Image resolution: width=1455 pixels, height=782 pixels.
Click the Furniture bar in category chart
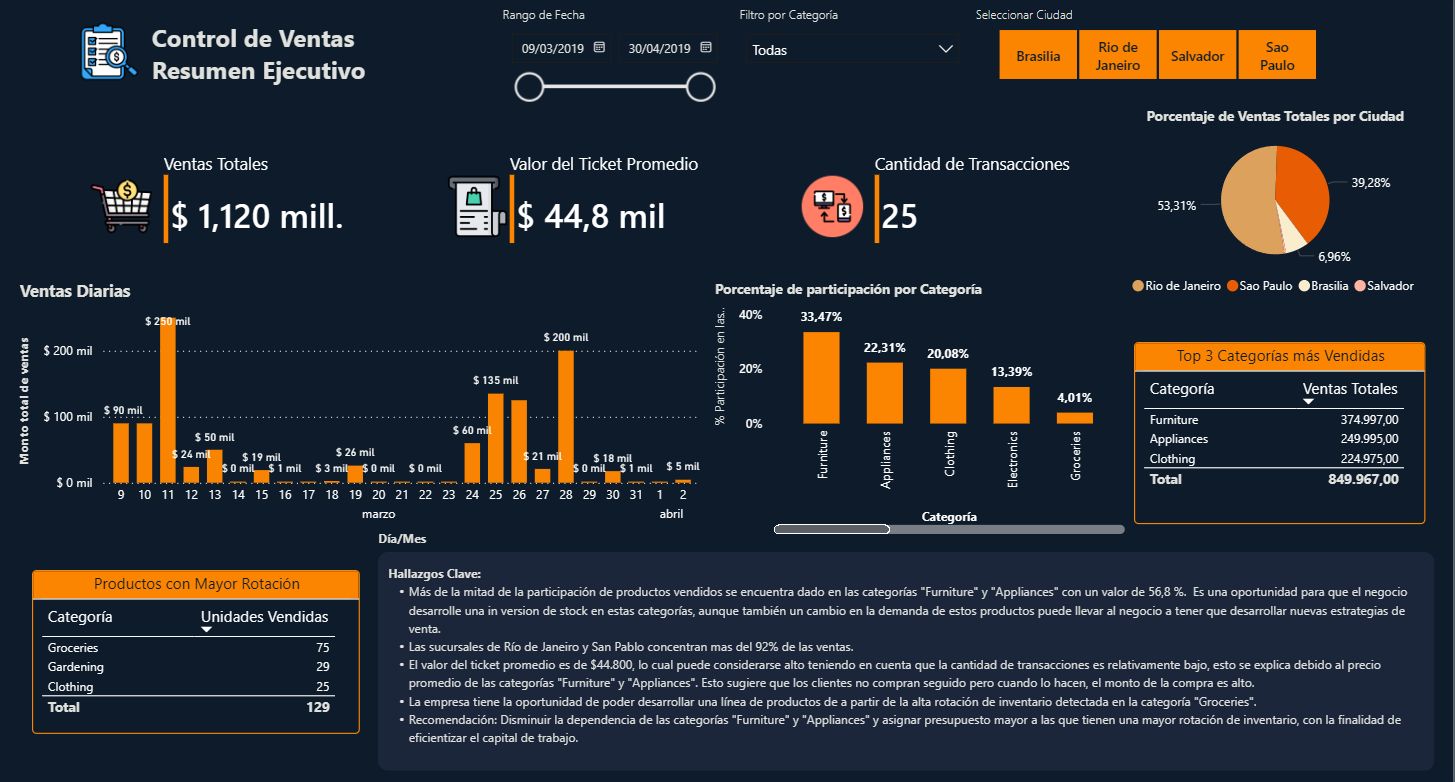tap(821, 378)
